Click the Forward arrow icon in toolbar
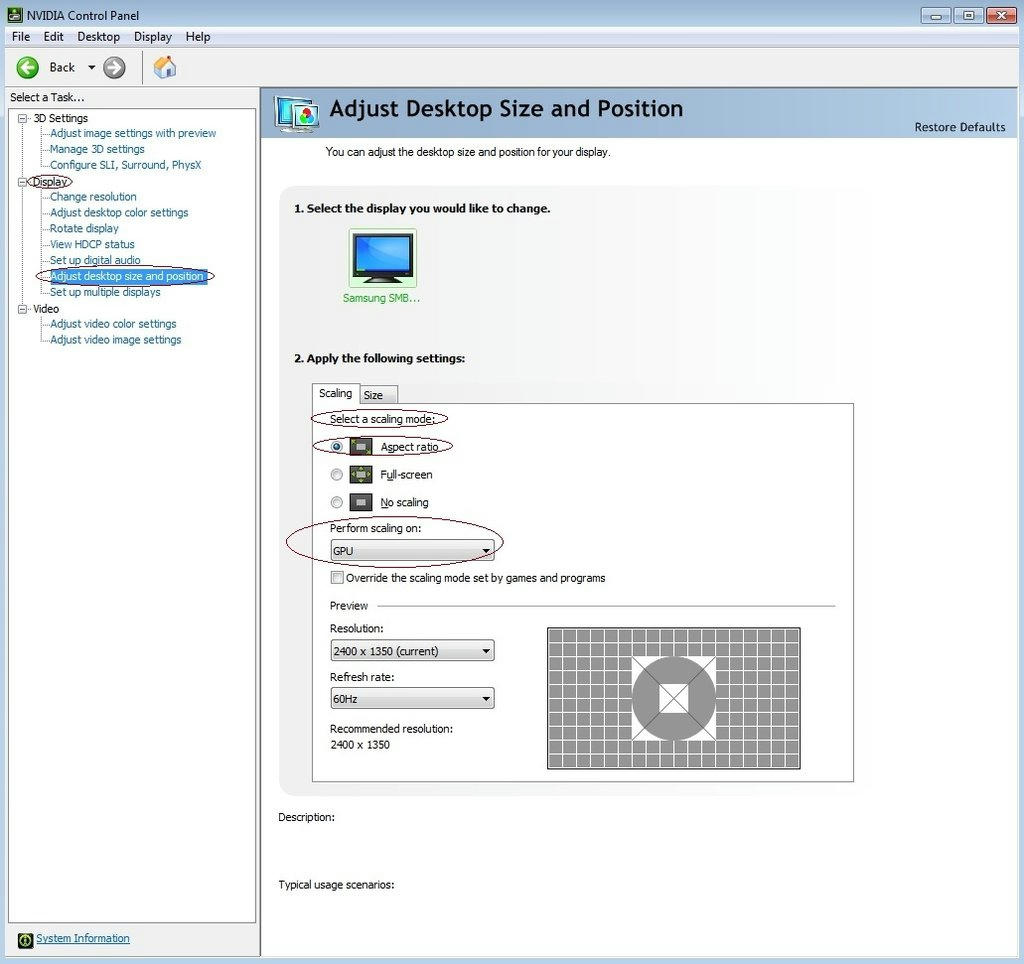 click(115, 67)
